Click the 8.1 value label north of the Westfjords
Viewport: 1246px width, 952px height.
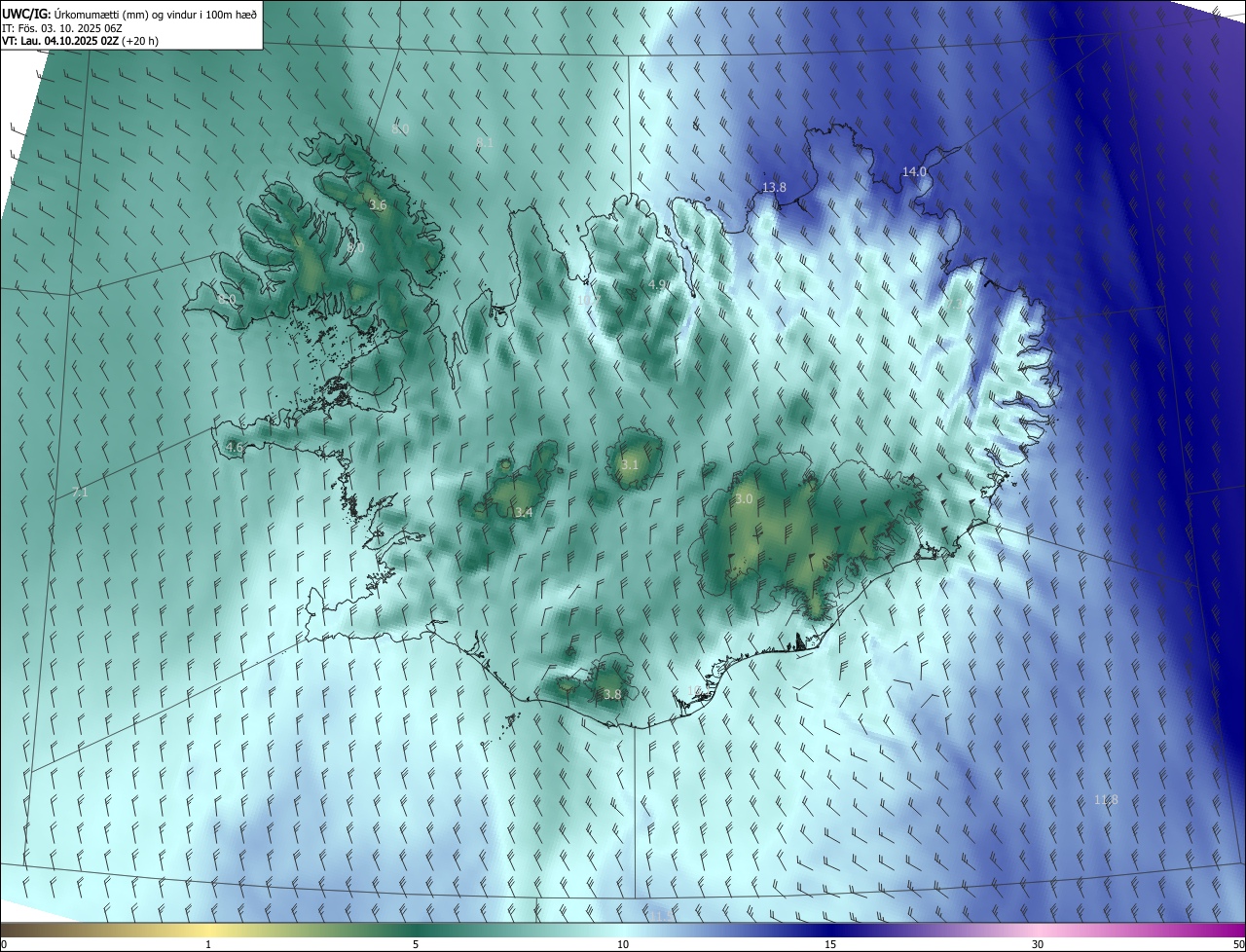point(484,143)
